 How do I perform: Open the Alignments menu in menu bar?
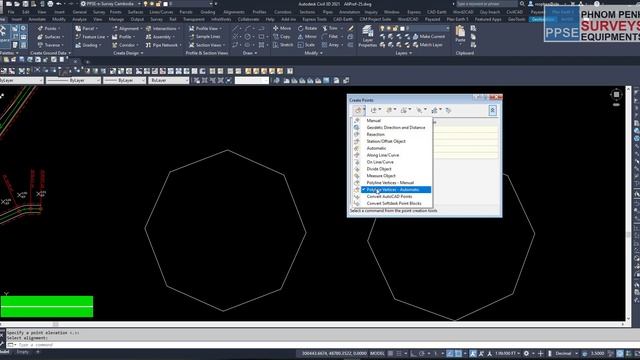pyautogui.click(x=234, y=12)
